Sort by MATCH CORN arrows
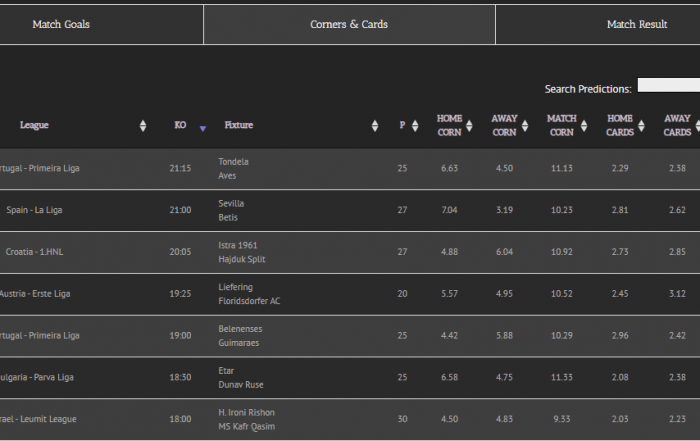 (x=584, y=126)
